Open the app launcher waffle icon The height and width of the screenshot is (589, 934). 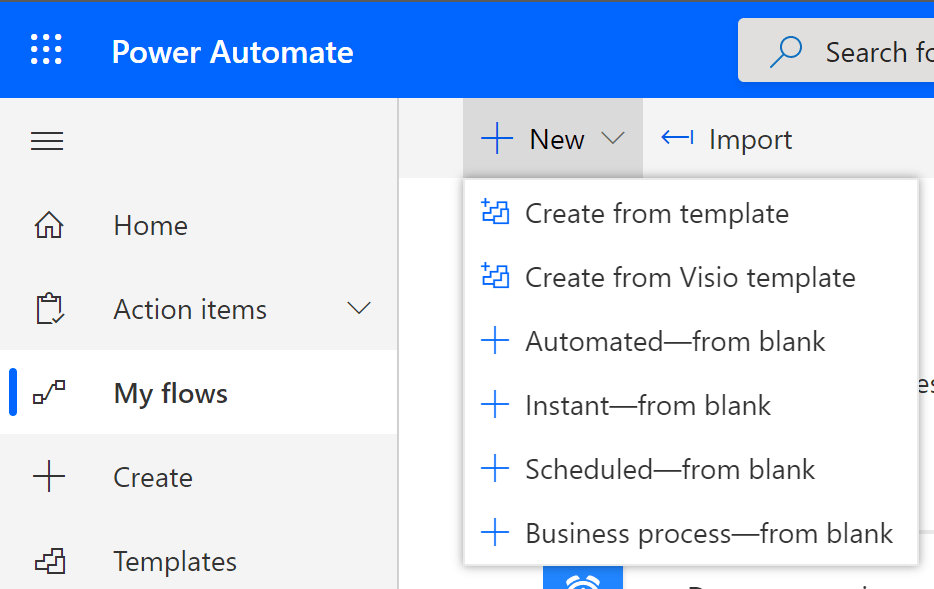click(46, 50)
